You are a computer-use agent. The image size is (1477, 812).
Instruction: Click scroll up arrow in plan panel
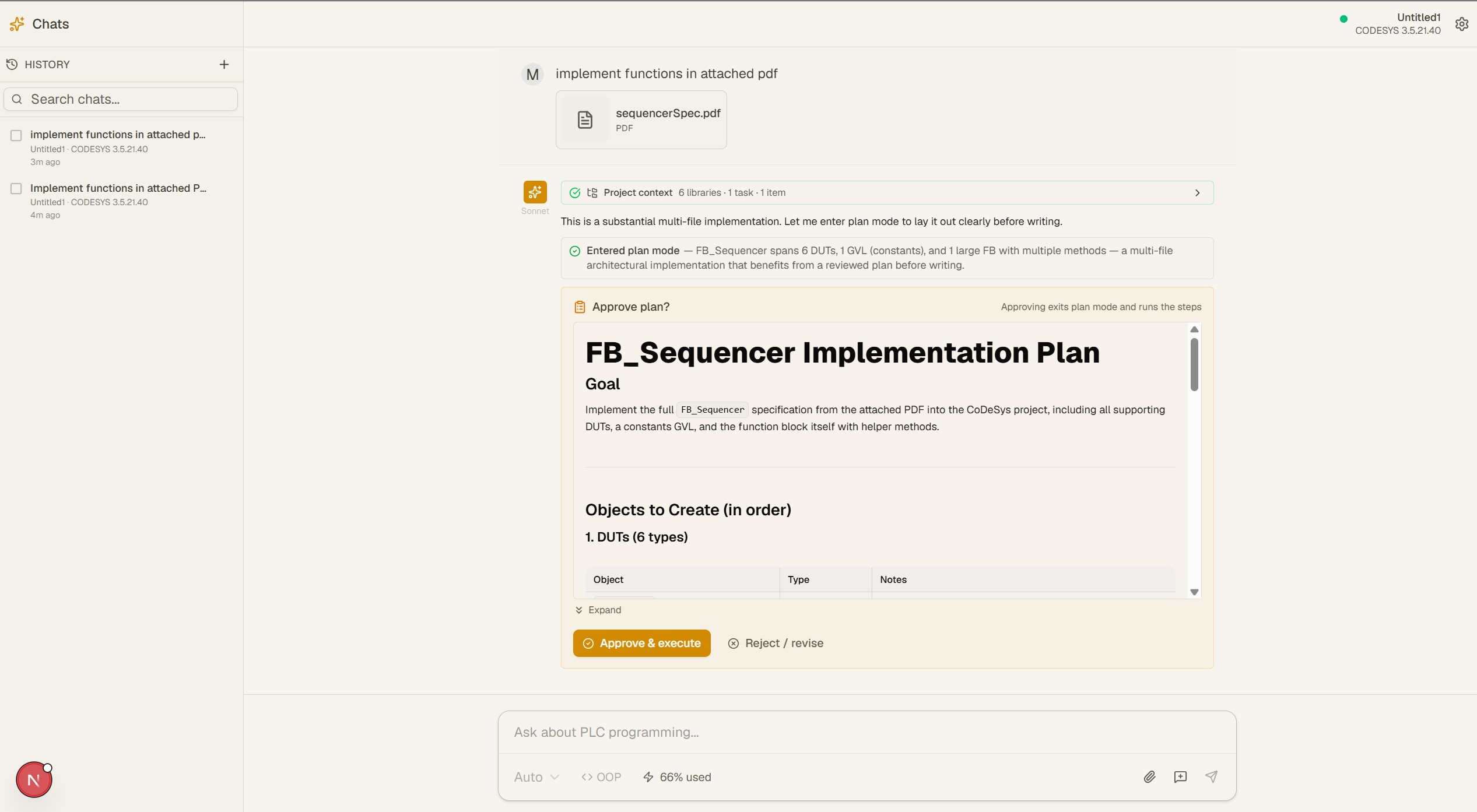click(x=1194, y=329)
